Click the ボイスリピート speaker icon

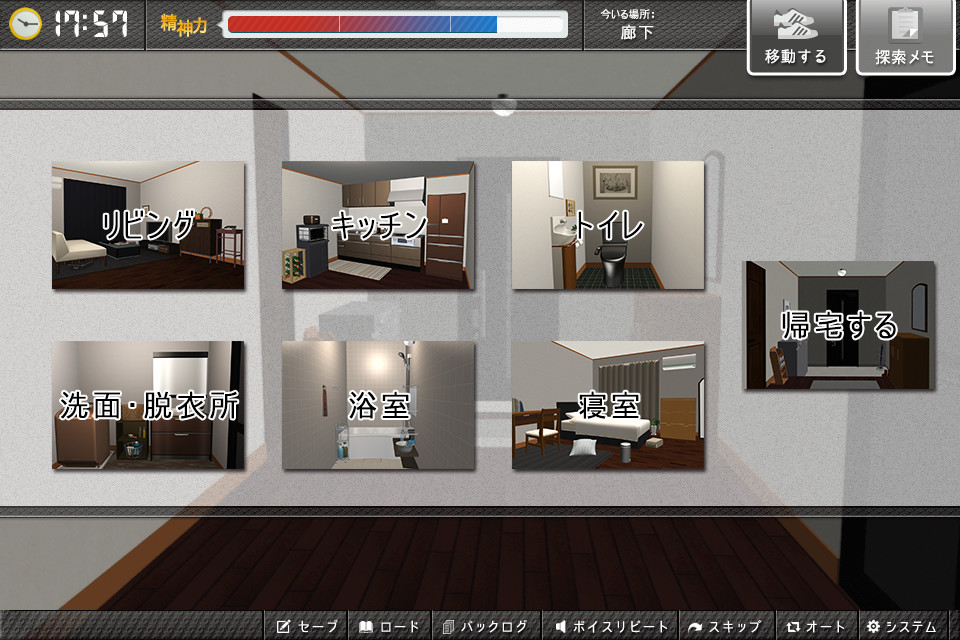pyautogui.click(x=561, y=627)
